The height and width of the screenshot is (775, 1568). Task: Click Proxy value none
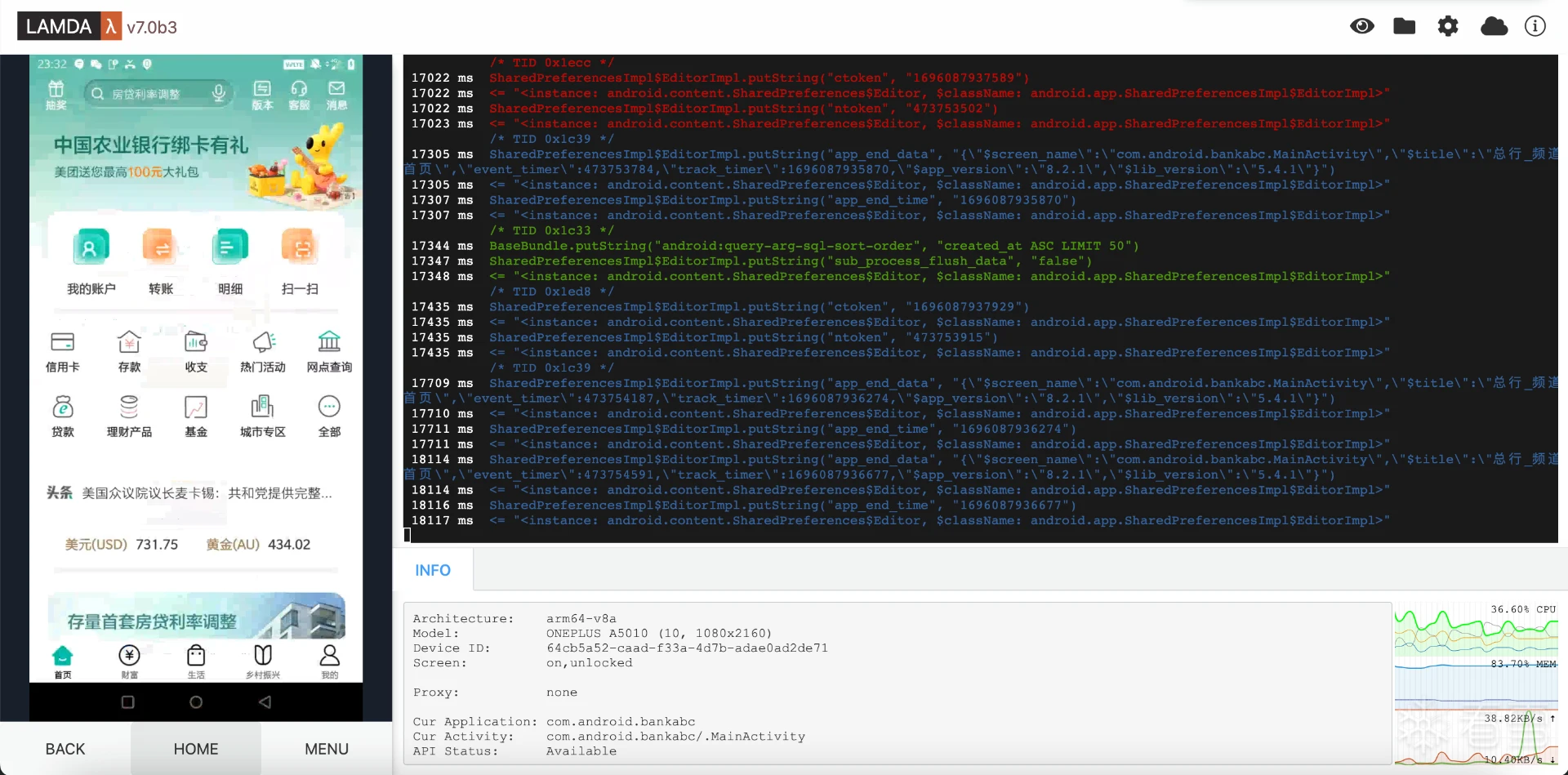point(562,693)
